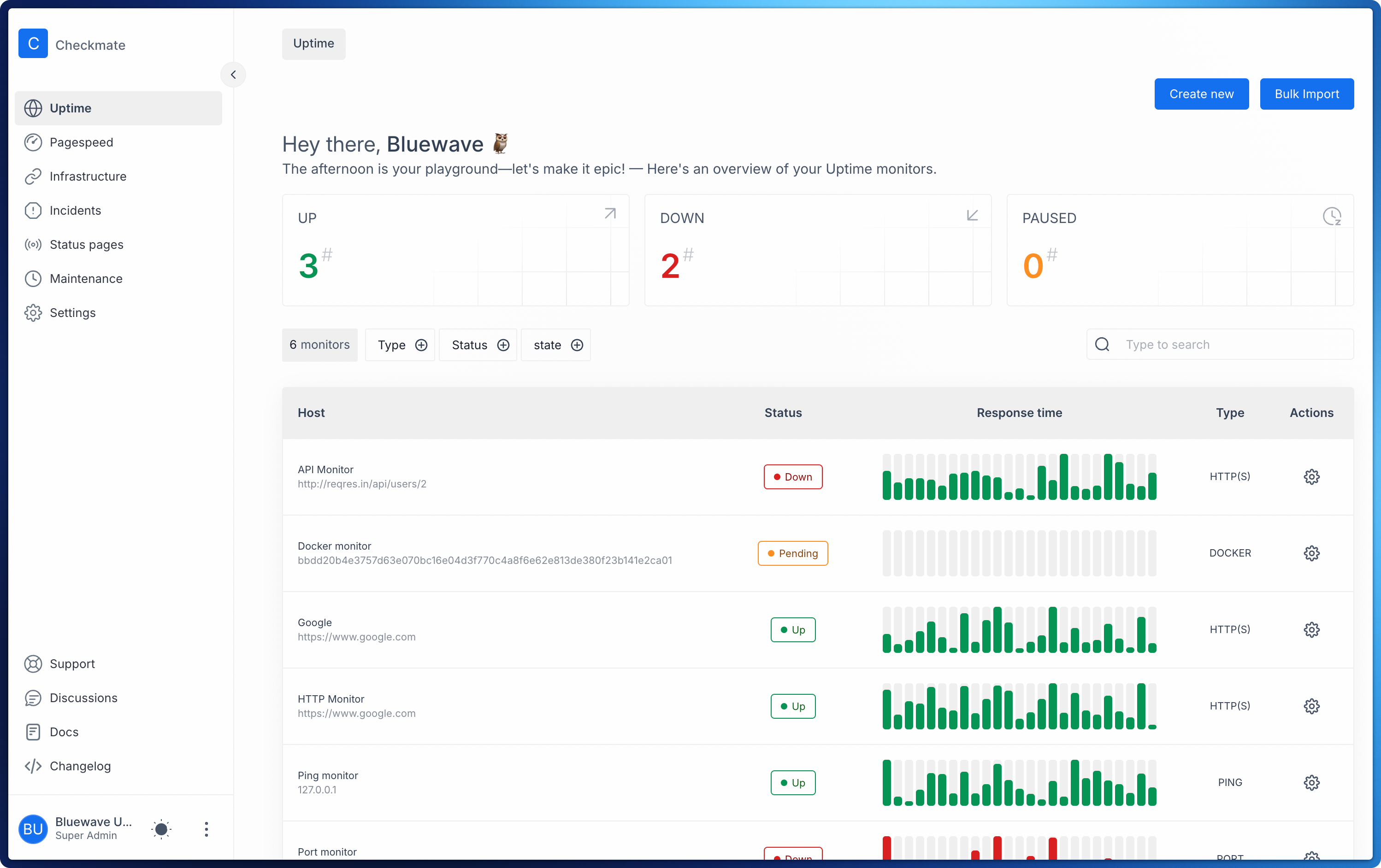The height and width of the screenshot is (868, 1381).
Task: Go to Pagespeed in sidebar
Action: point(81,142)
